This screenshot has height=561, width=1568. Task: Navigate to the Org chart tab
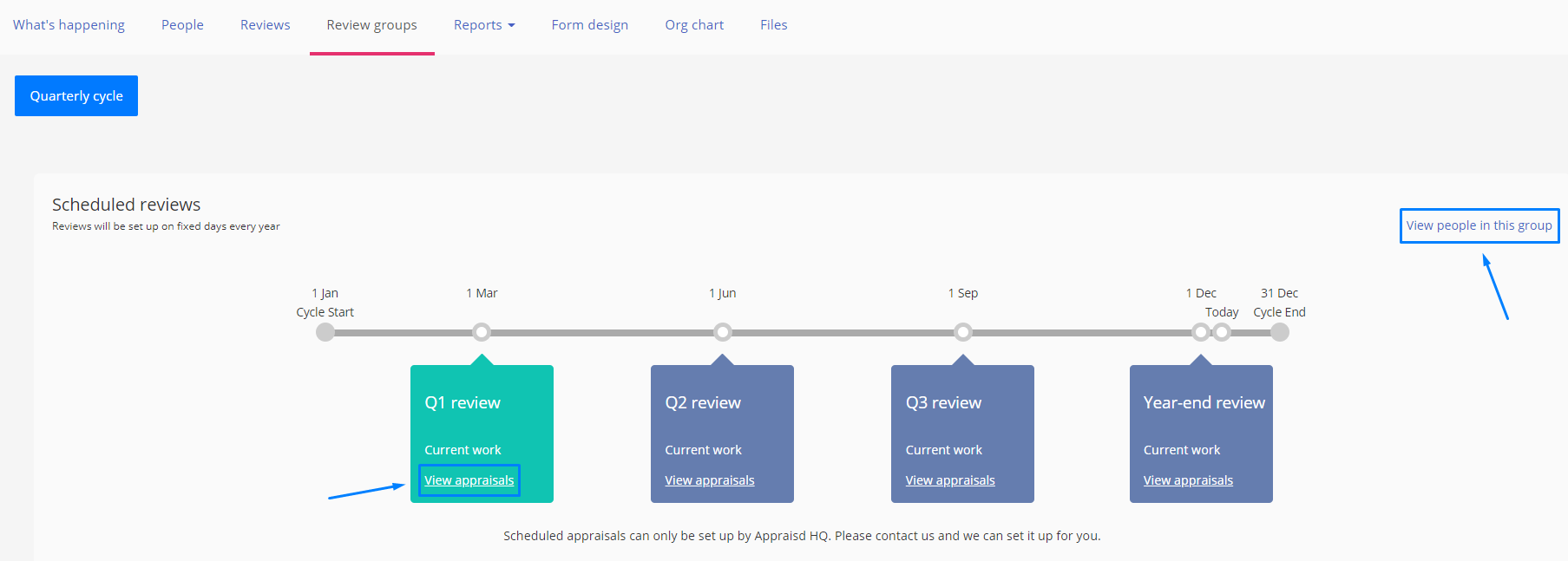(x=694, y=25)
